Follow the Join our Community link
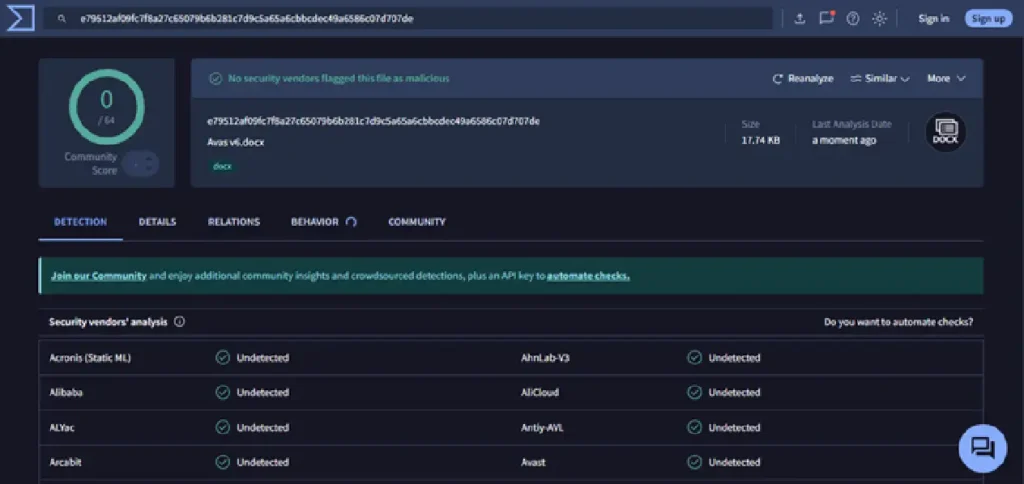The height and width of the screenshot is (484, 1024). (99, 276)
